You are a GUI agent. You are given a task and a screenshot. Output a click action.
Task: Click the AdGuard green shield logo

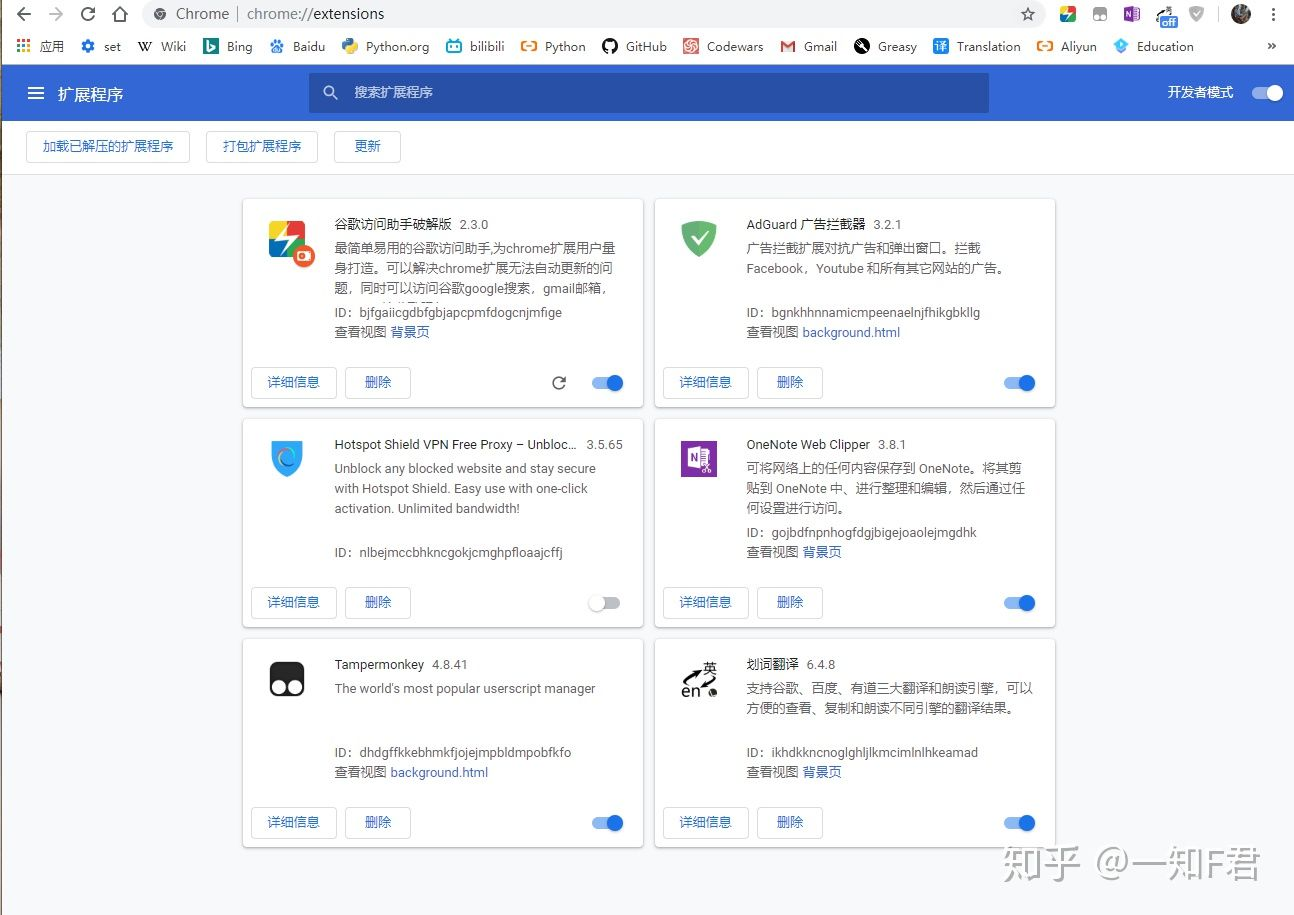tap(699, 239)
